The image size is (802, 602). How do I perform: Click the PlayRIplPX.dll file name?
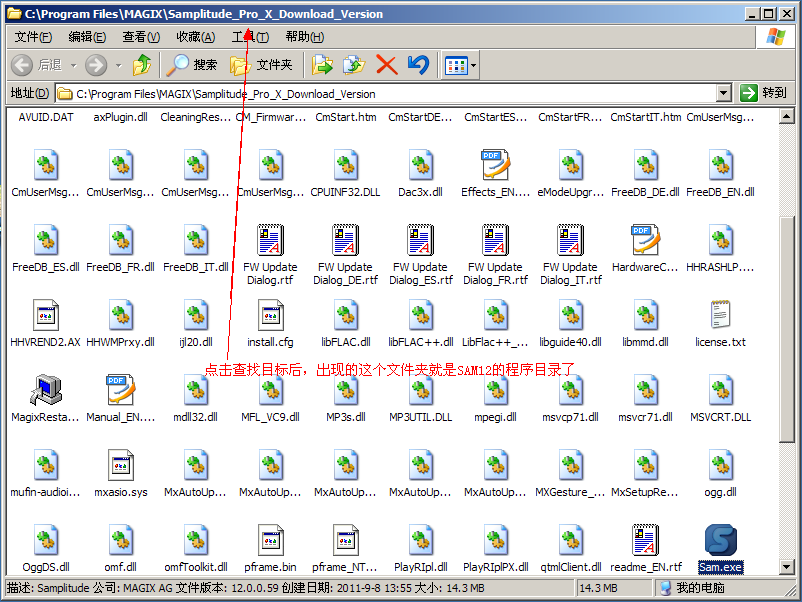click(495, 567)
